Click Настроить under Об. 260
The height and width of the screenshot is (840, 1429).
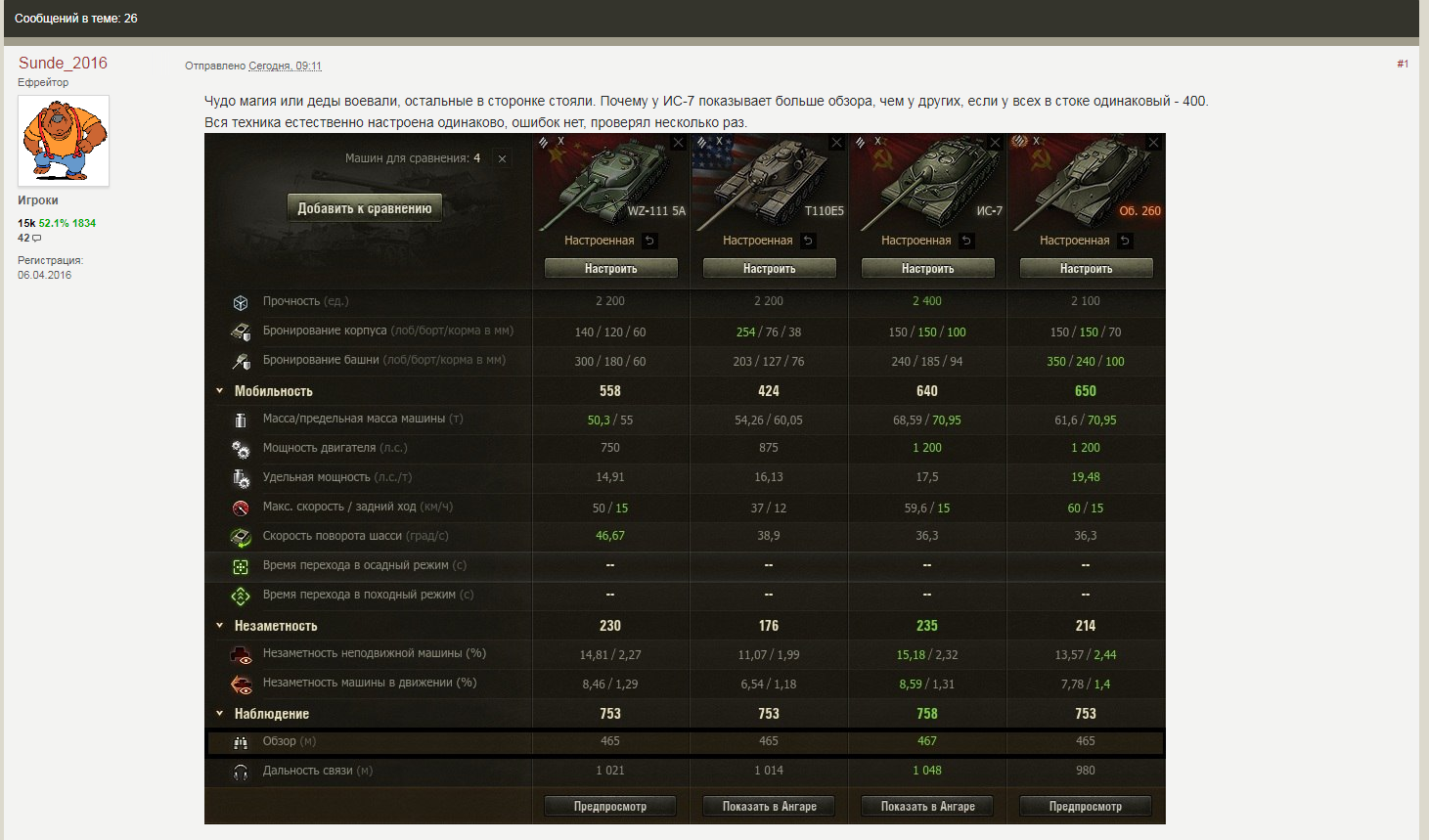[1087, 268]
